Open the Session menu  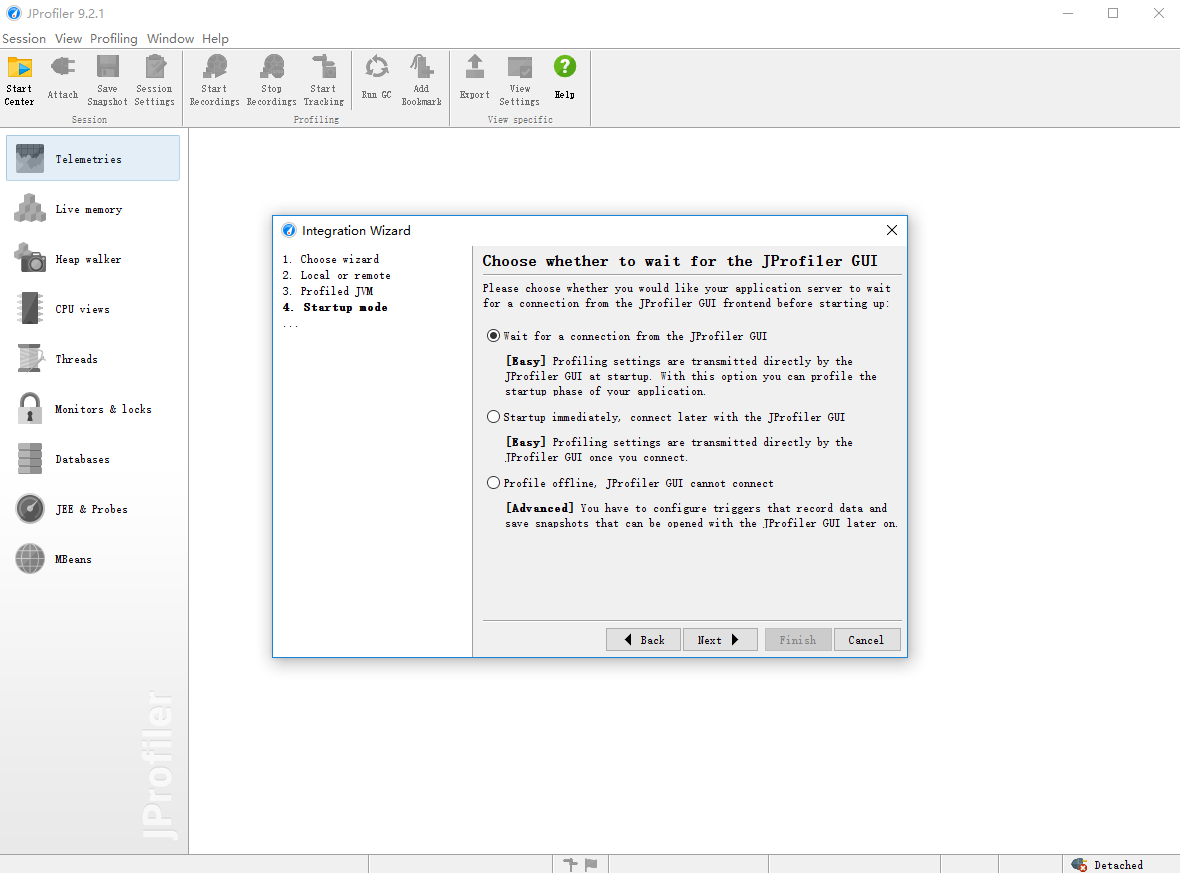click(24, 38)
